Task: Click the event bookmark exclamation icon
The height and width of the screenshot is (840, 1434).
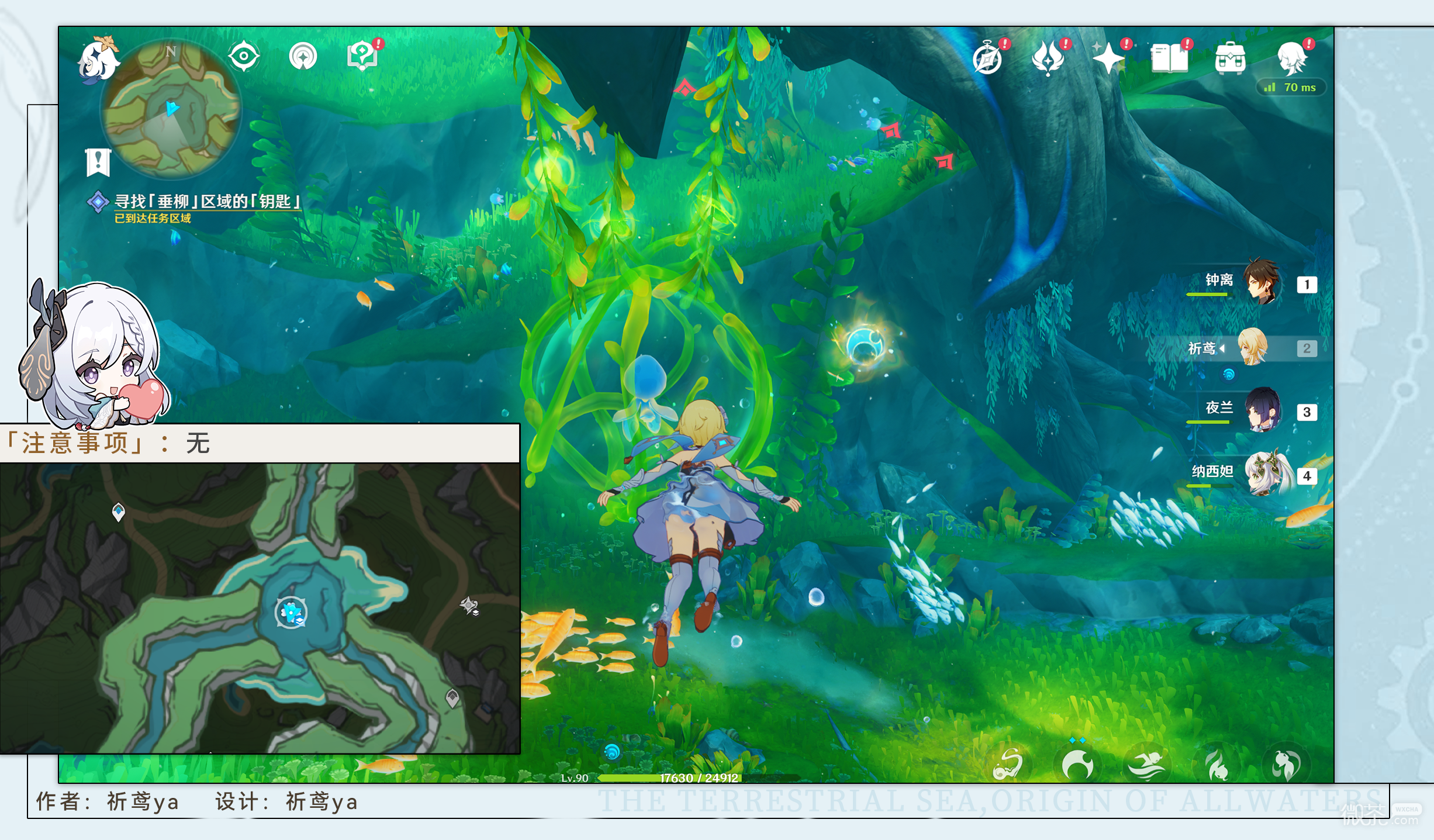Action: coord(98,162)
